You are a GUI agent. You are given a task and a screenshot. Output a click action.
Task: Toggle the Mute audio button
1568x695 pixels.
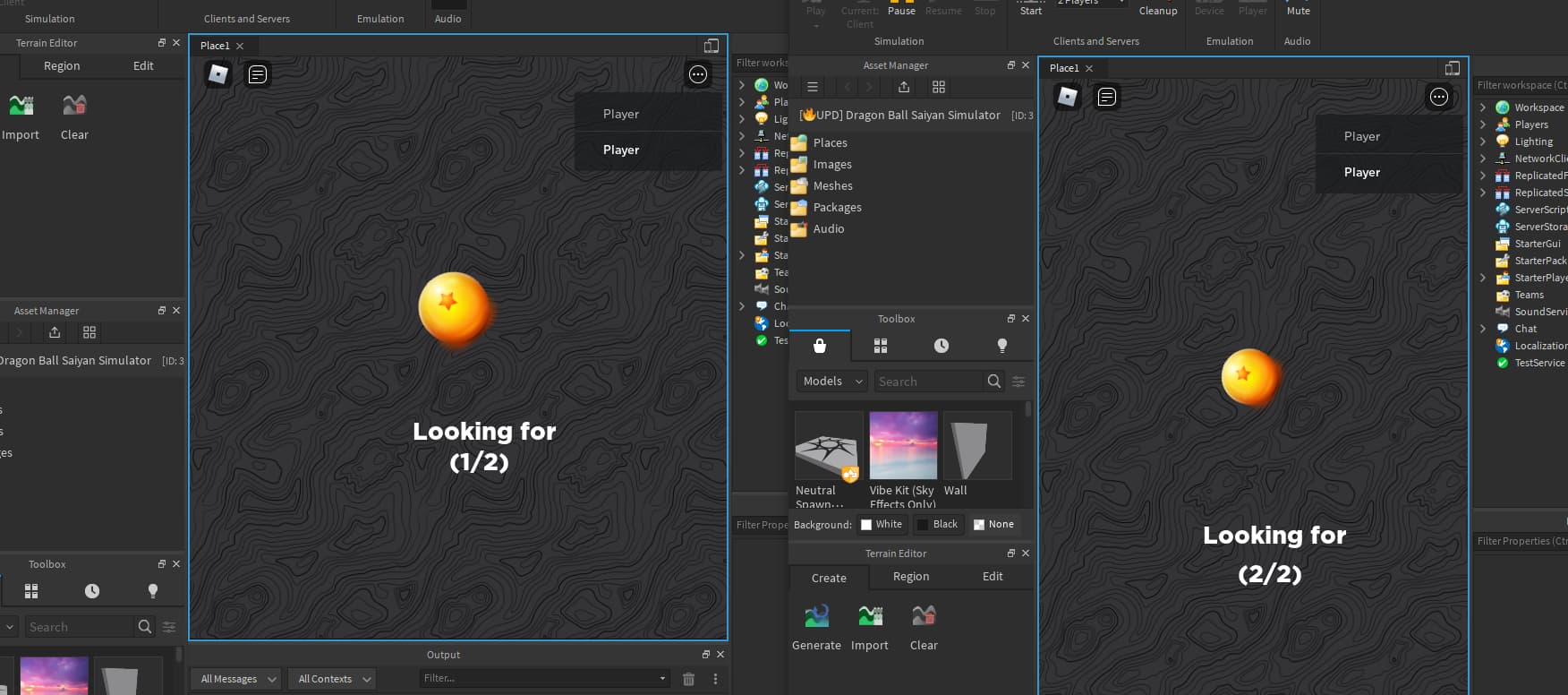coord(1298,9)
